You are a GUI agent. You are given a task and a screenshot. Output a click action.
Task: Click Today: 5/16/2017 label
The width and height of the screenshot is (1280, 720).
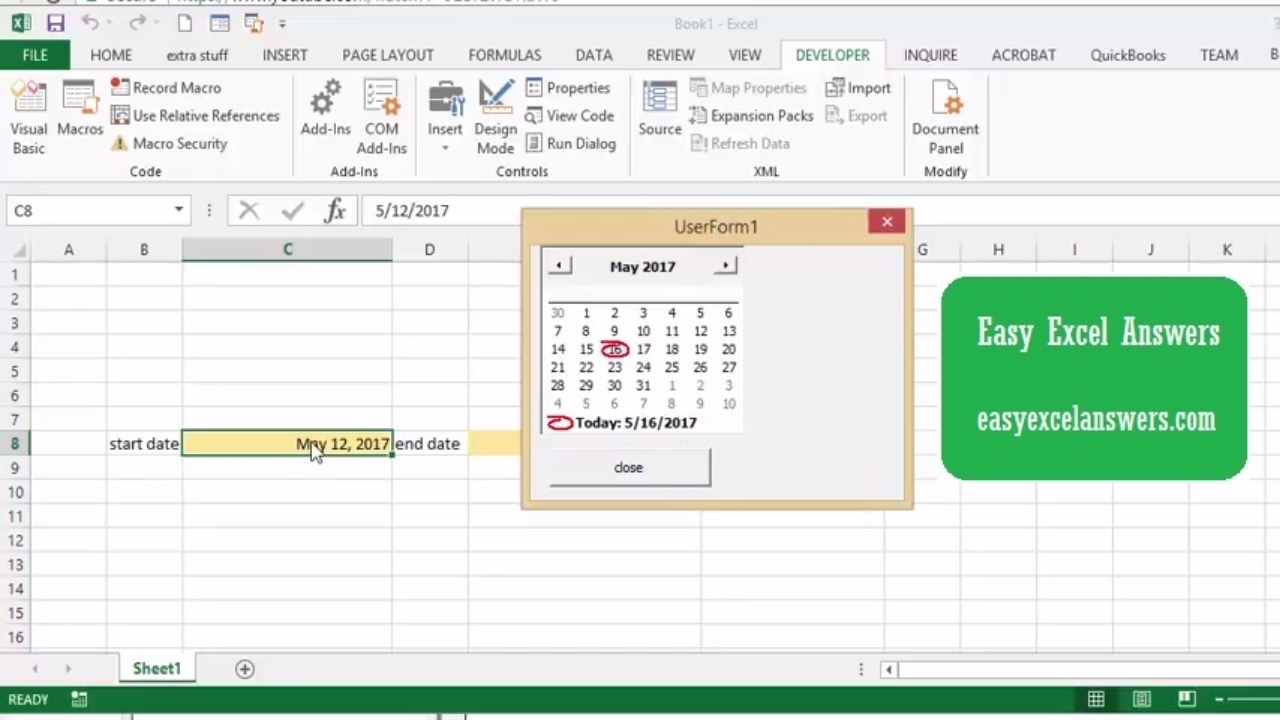click(x=636, y=422)
